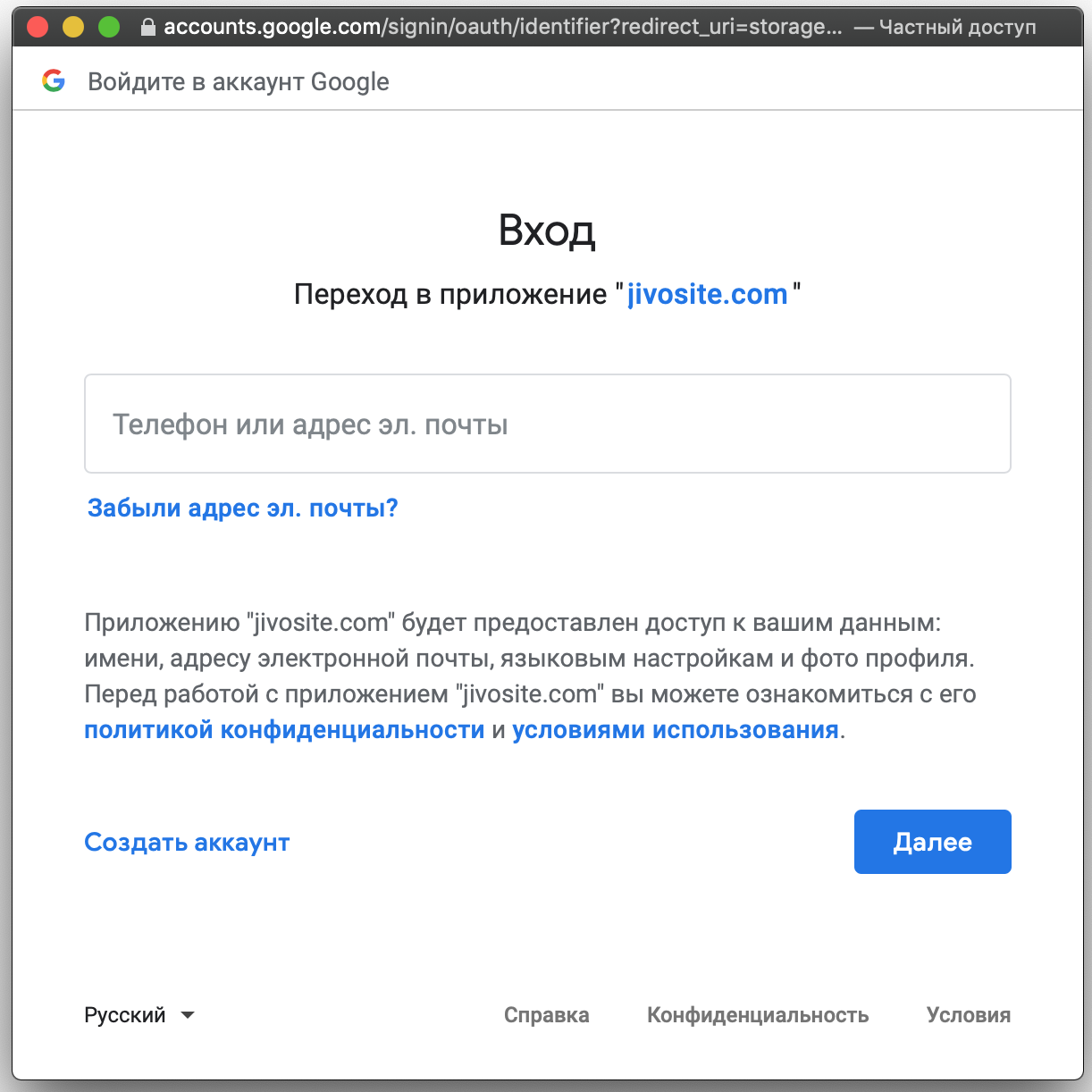The width and height of the screenshot is (1092, 1092).
Task: Maximize the window with the green button
Action: pyautogui.click(x=108, y=27)
